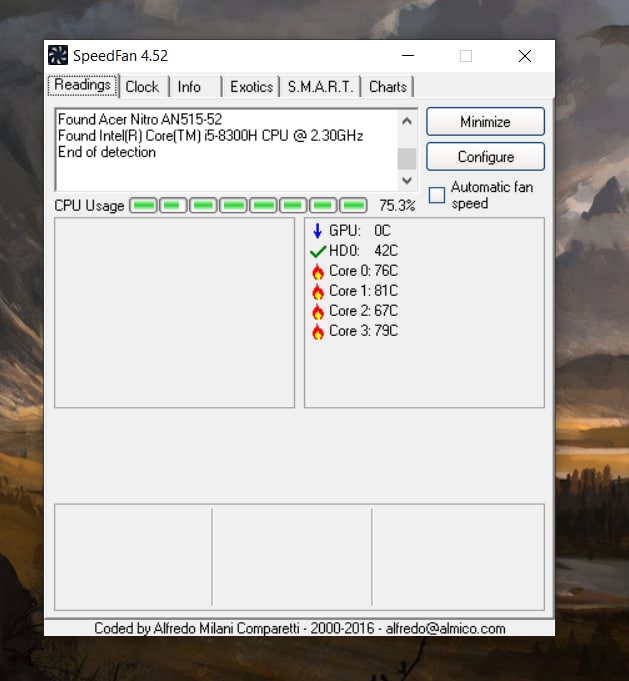Select the Intel Core i5-8300H log line

(211, 136)
